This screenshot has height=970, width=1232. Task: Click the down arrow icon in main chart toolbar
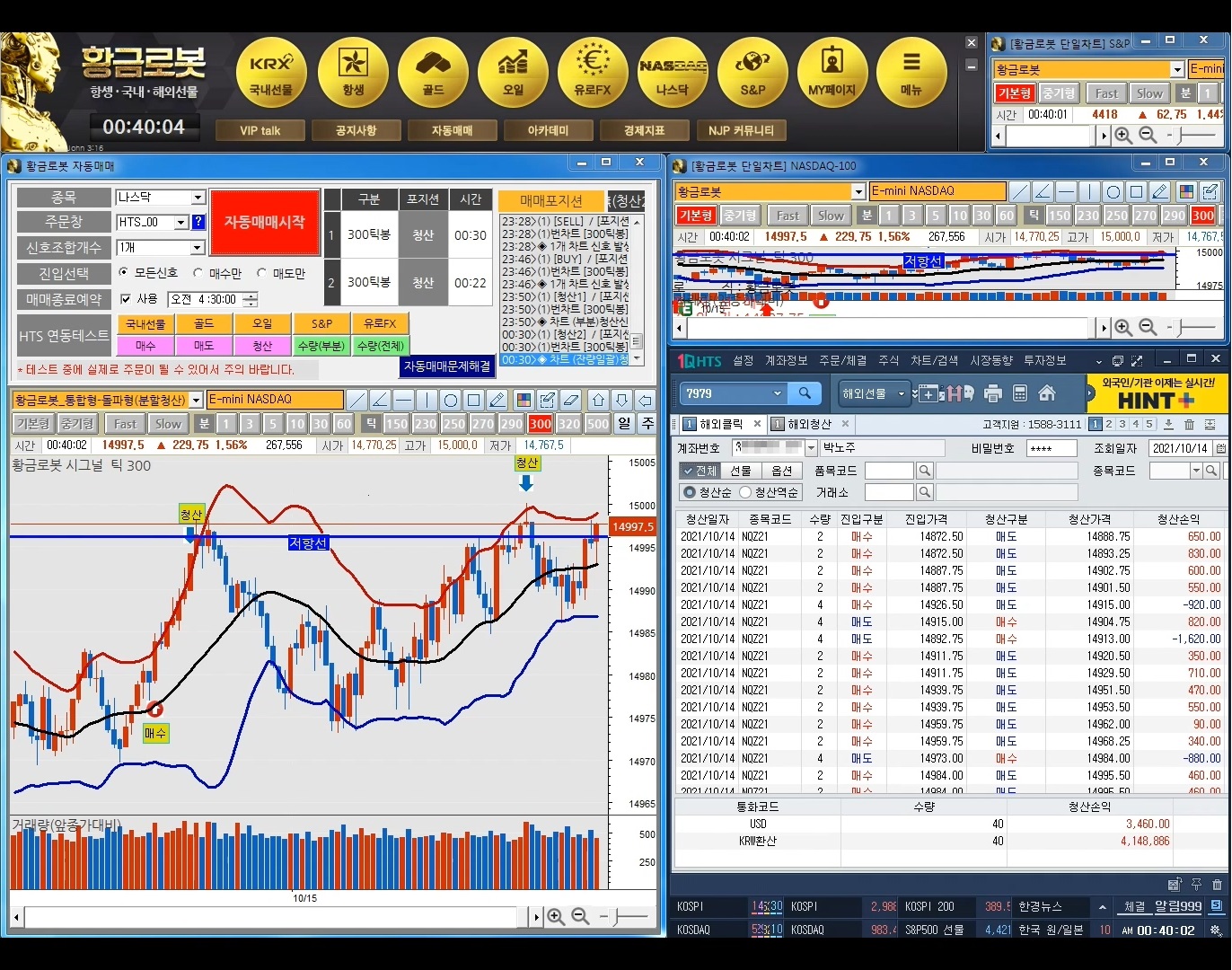pyautogui.click(x=621, y=400)
